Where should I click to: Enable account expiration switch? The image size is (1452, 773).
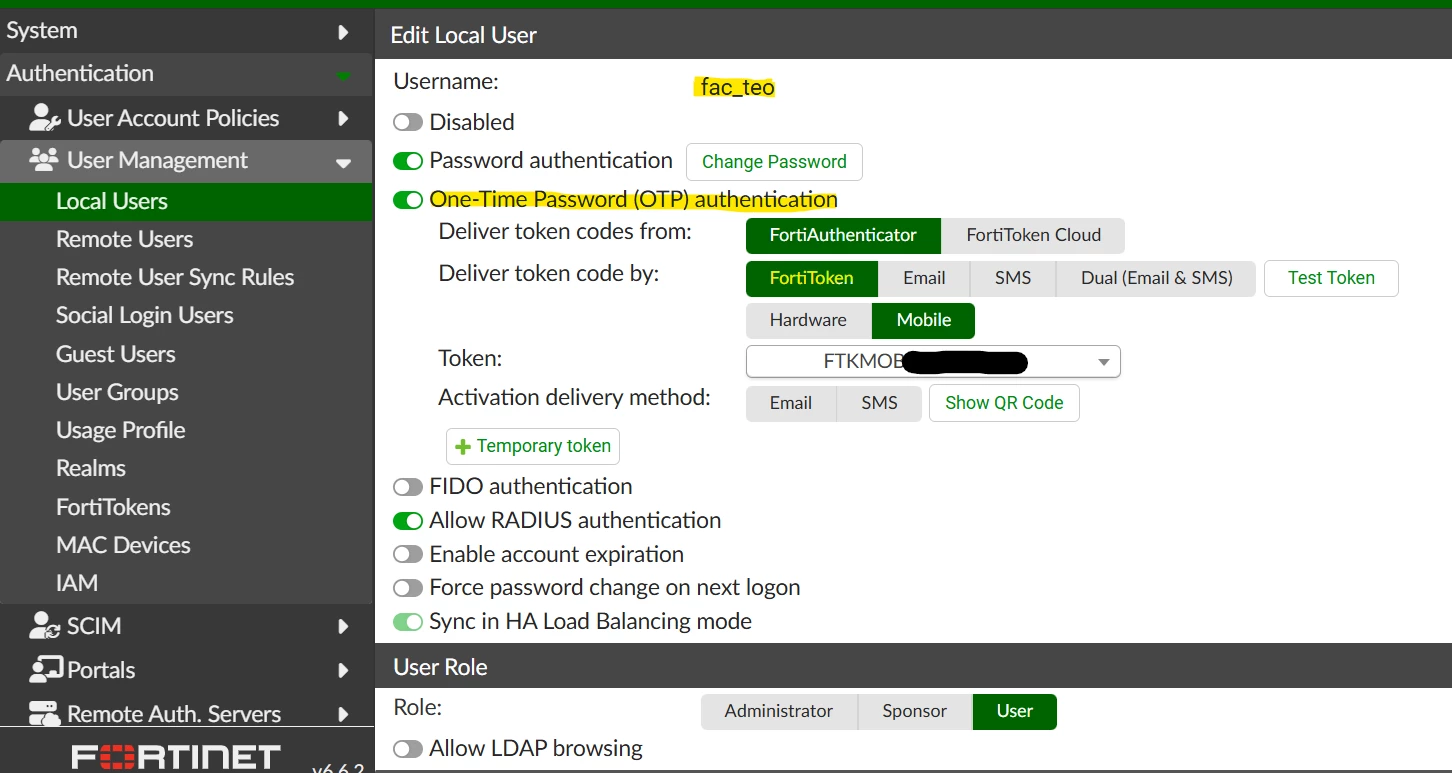[408, 555]
